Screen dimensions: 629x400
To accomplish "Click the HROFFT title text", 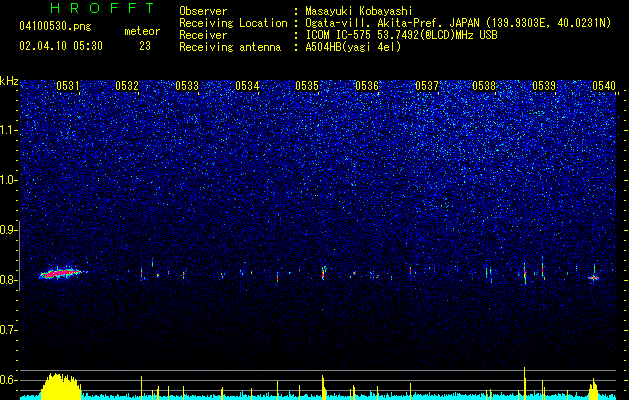I will point(102,8).
